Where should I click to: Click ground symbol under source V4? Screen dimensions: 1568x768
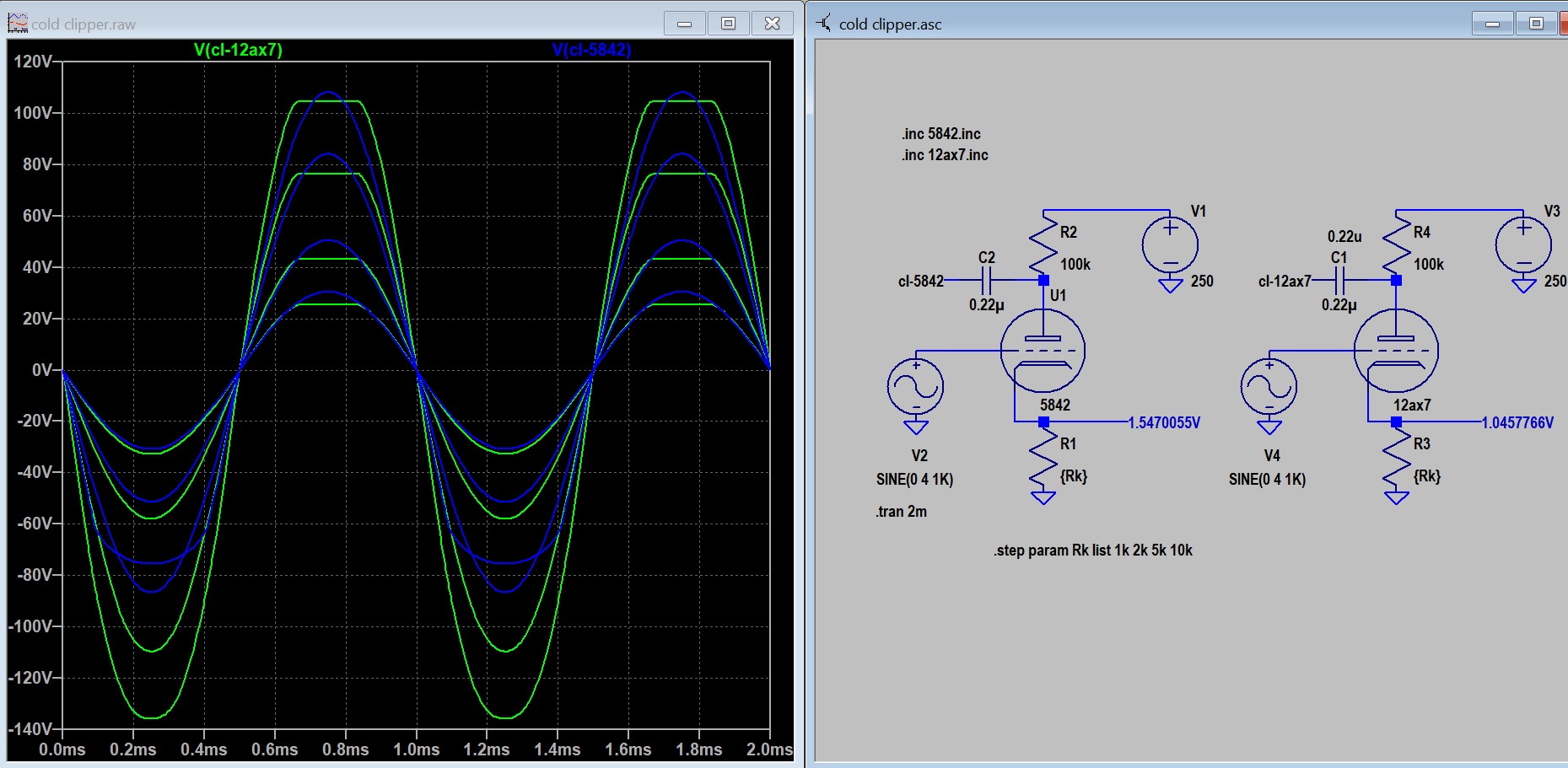pyautogui.click(x=1269, y=427)
